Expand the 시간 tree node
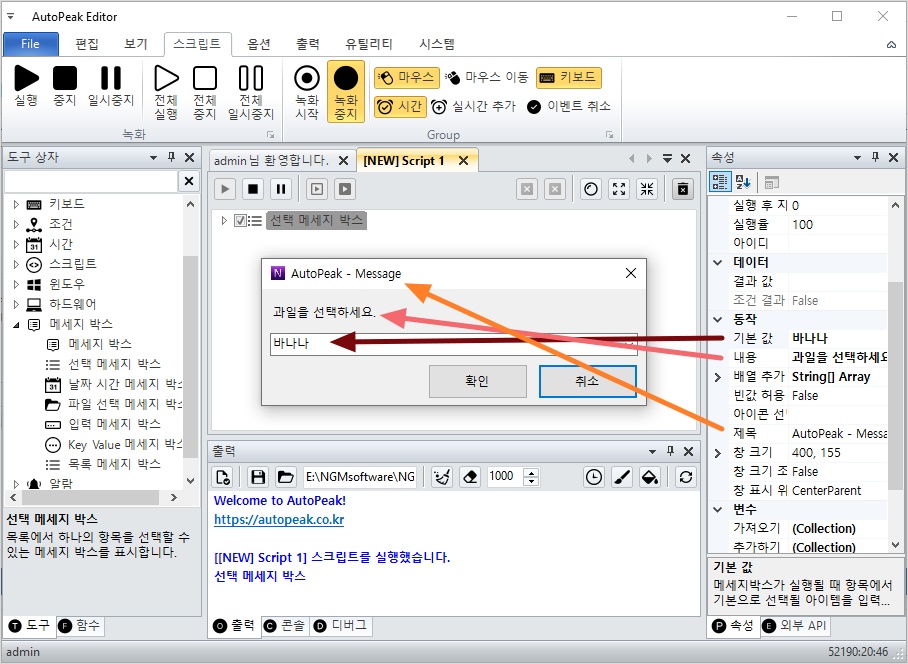The height and width of the screenshot is (664, 908). (x=16, y=244)
